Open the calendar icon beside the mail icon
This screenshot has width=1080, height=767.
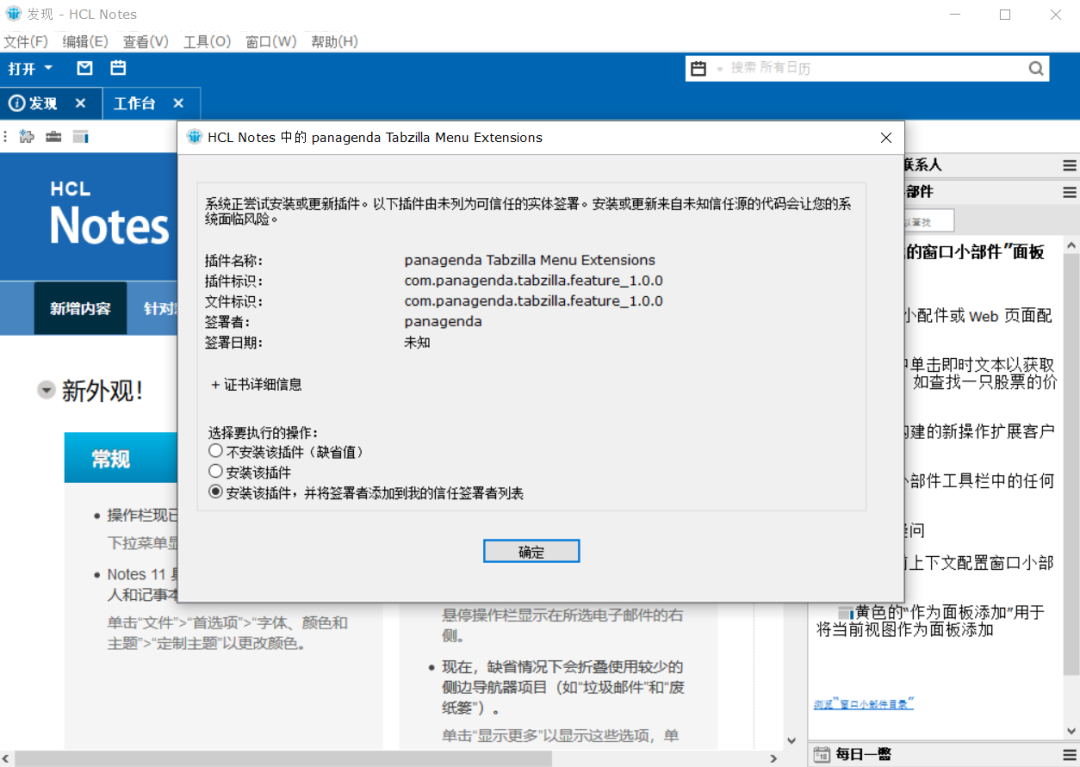tap(118, 68)
